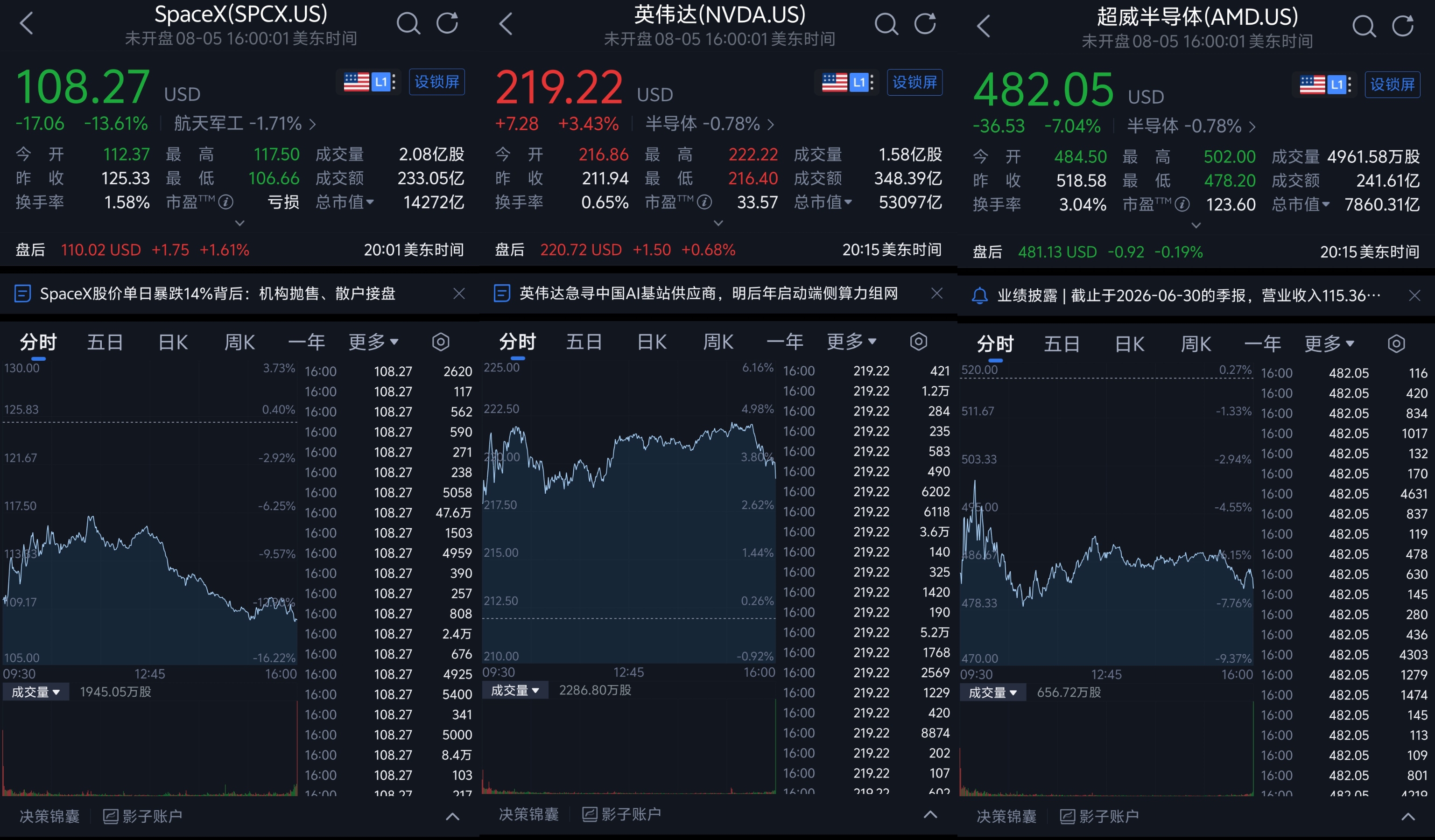Image resolution: width=1435 pixels, height=840 pixels.
Task: Select 周K tab in NVDA panel
Action: pyautogui.click(x=718, y=342)
